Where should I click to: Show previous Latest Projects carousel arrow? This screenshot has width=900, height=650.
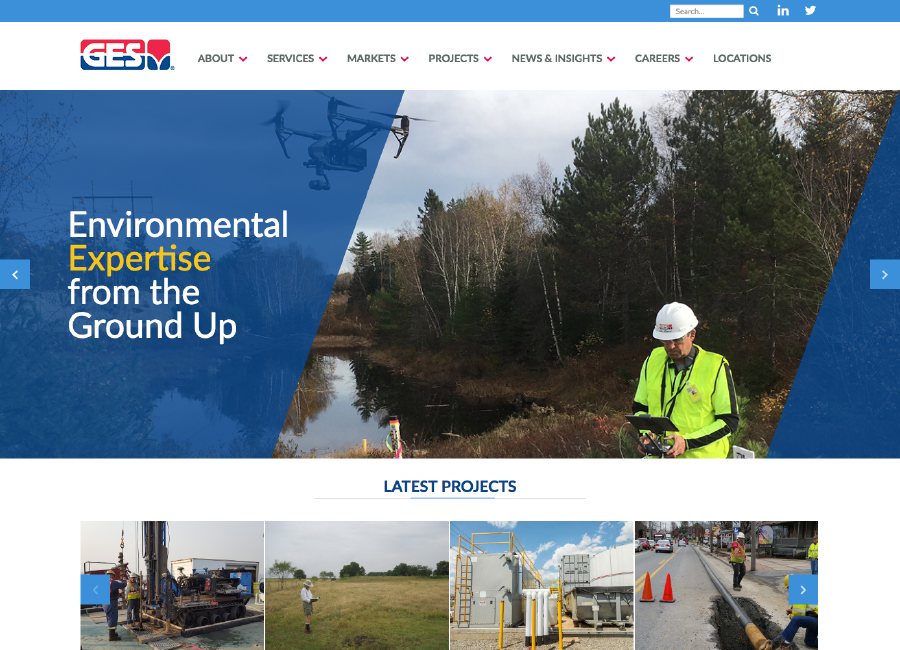point(95,590)
